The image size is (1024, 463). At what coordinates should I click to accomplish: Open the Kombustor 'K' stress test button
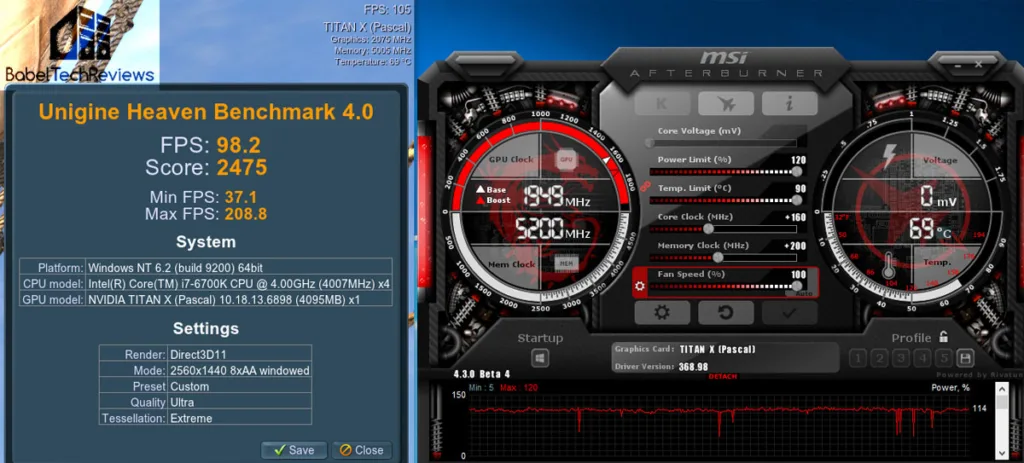click(662, 103)
